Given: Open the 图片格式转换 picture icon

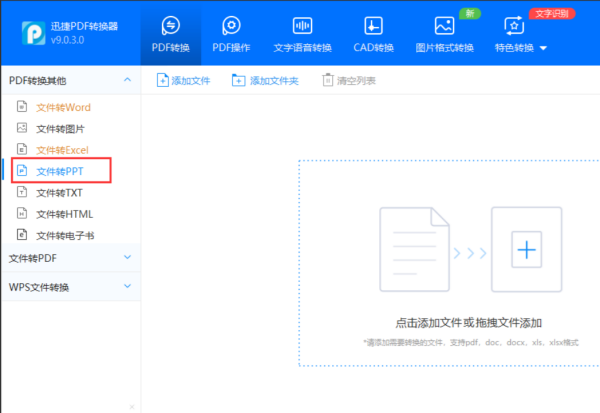Looking at the screenshot, I should (444, 26).
